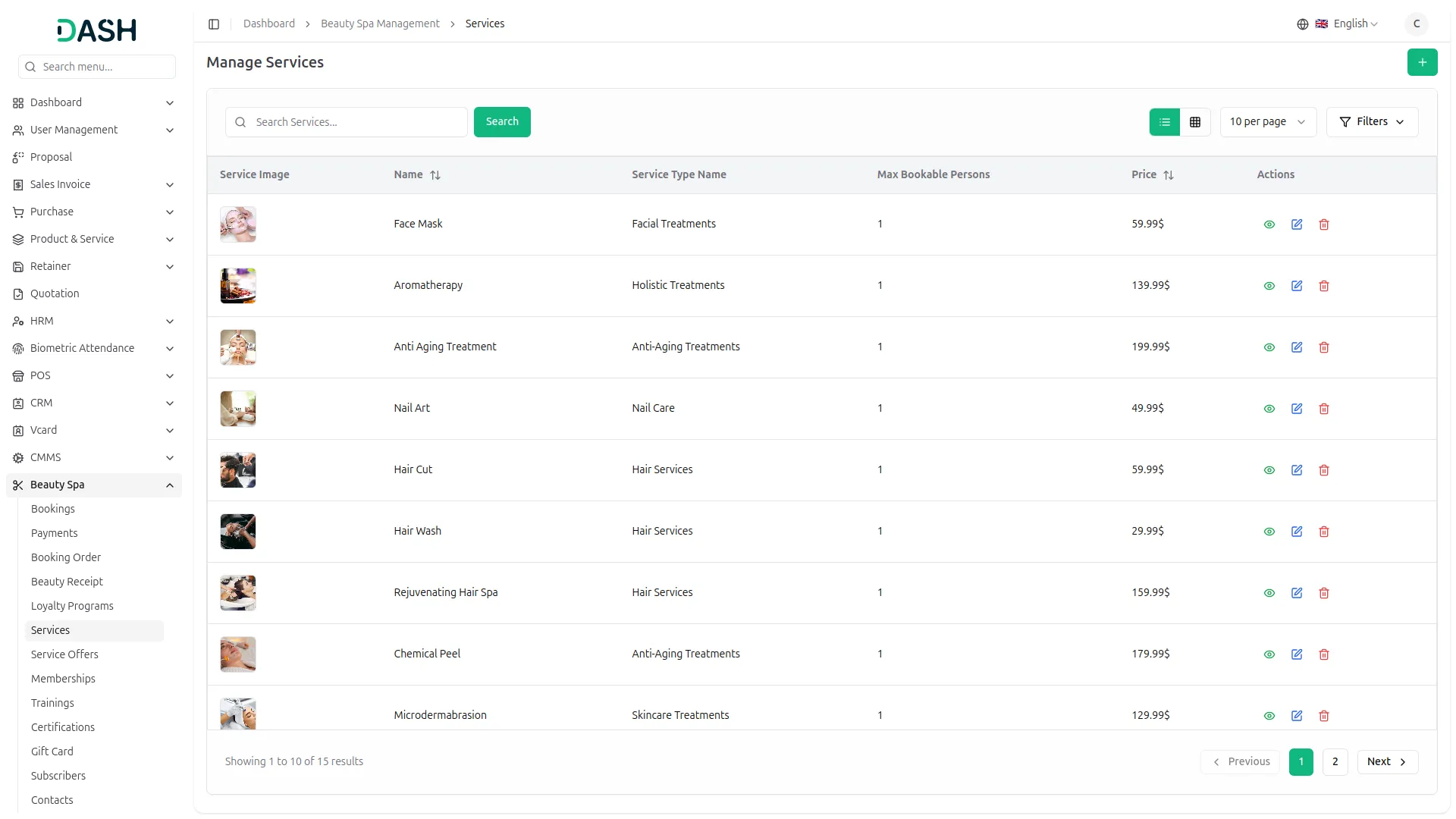Switch to list view layout
1456x819 pixels.
tap(1165, 122)
